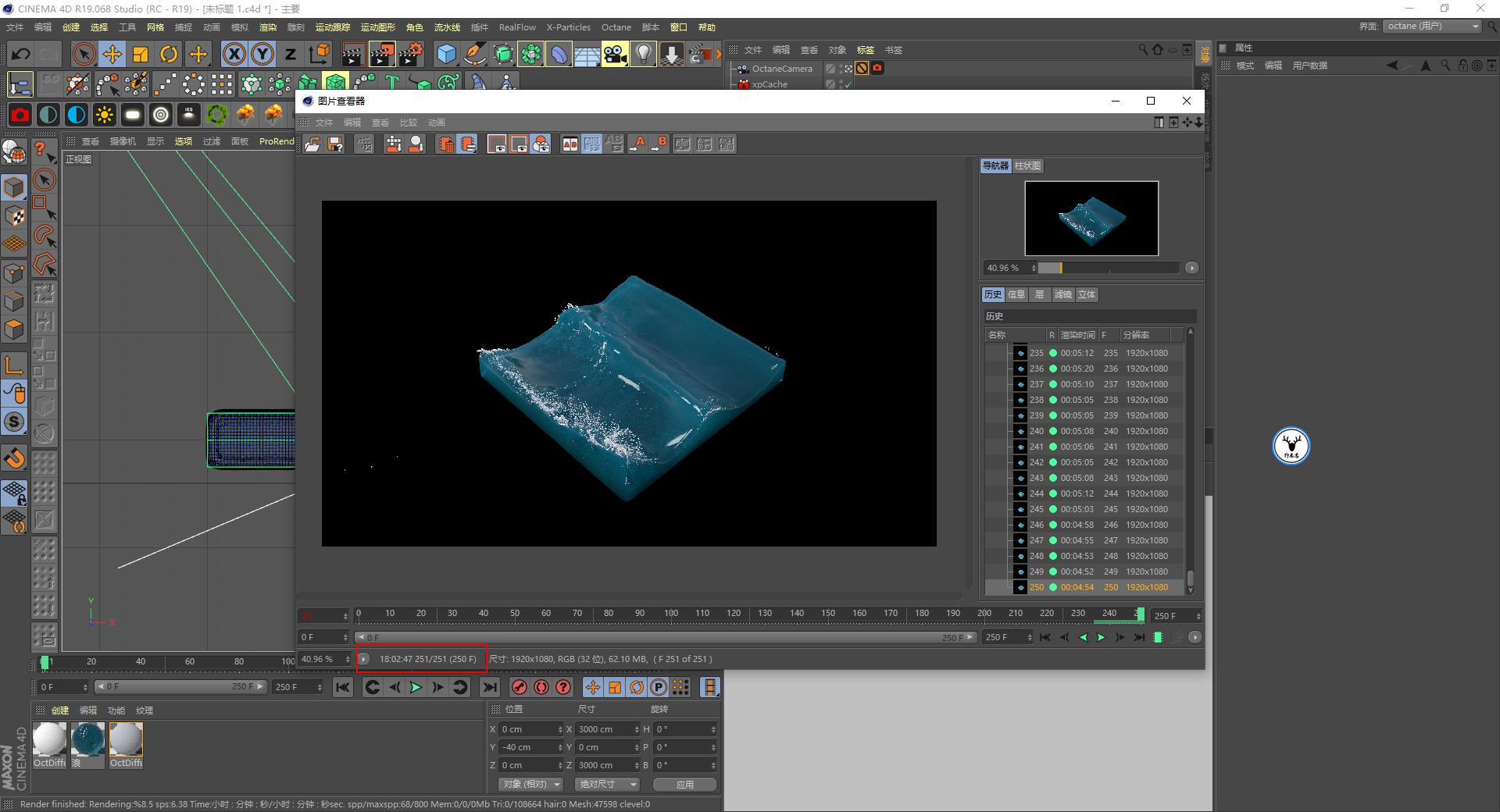Click the Light bulb object icon
Image resolution: width=1500 pixels, height=812 pixels.
(x=643, y=54)
